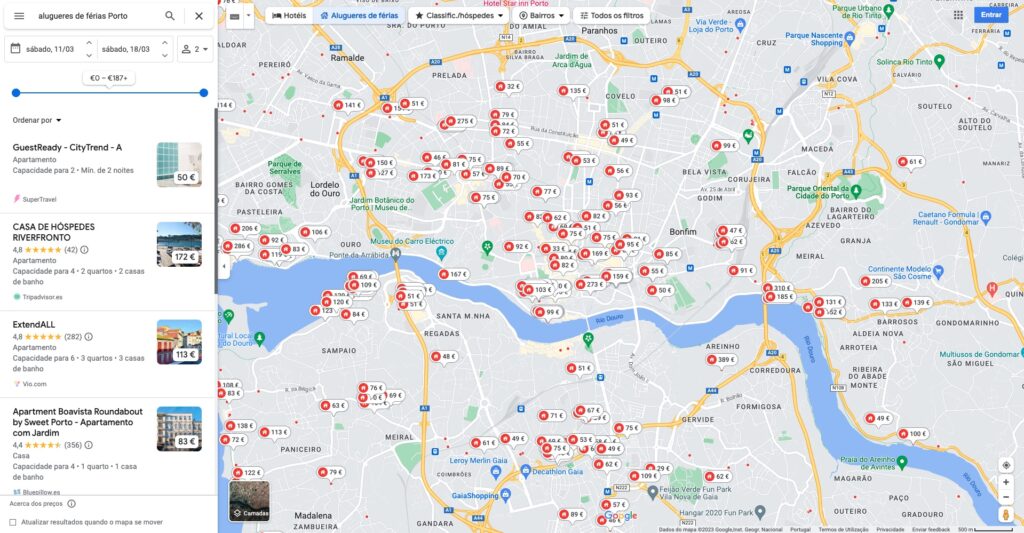This screenshot has height=533, width=1024.
Task: Toggle the Camadas layers map view
Action: pyautogui.click(x=249, y=501)
